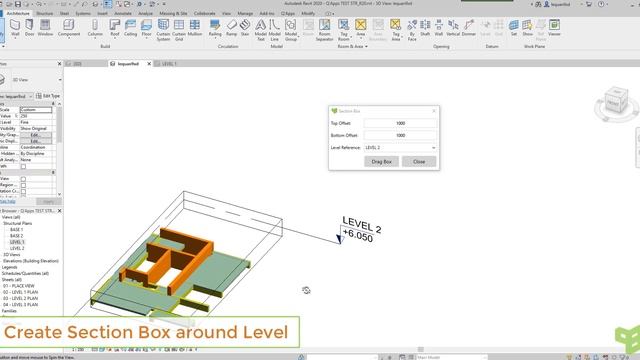This screenshot has width=640, height=360.
Task: Click the Properties panel vertical scrollbar
Action: (60, 124)
